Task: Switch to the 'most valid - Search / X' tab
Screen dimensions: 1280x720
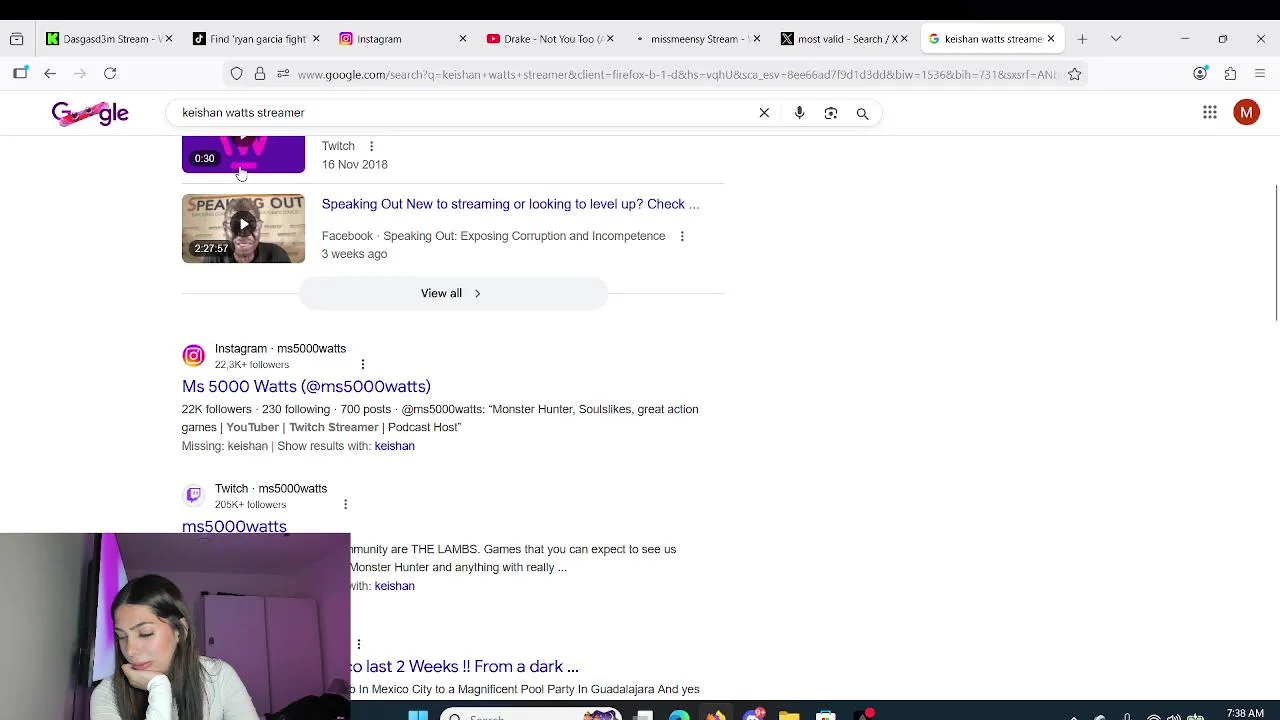Action: click(x=843, y=39)
